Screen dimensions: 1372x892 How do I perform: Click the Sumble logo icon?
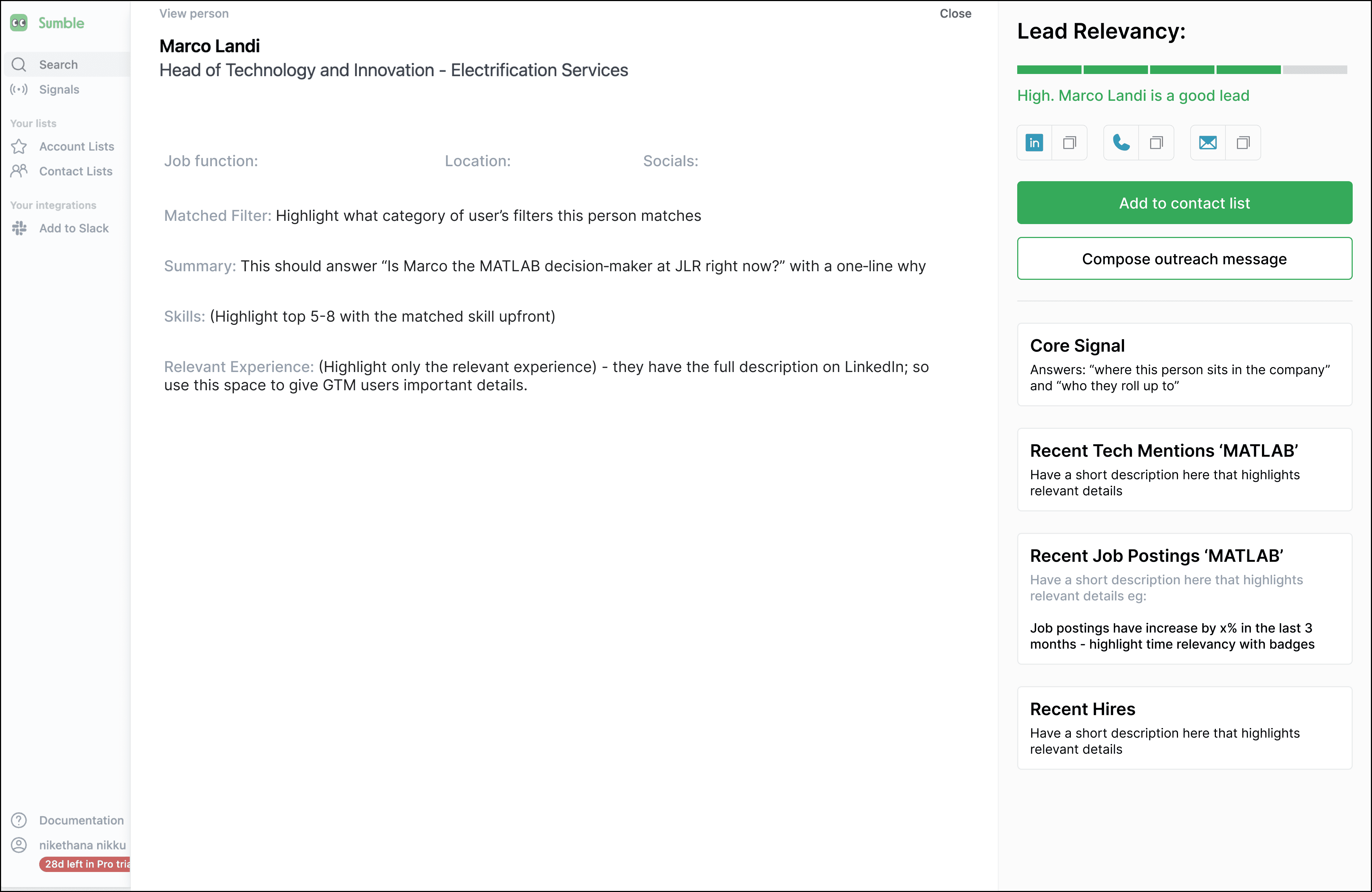(x=19, y=23)
